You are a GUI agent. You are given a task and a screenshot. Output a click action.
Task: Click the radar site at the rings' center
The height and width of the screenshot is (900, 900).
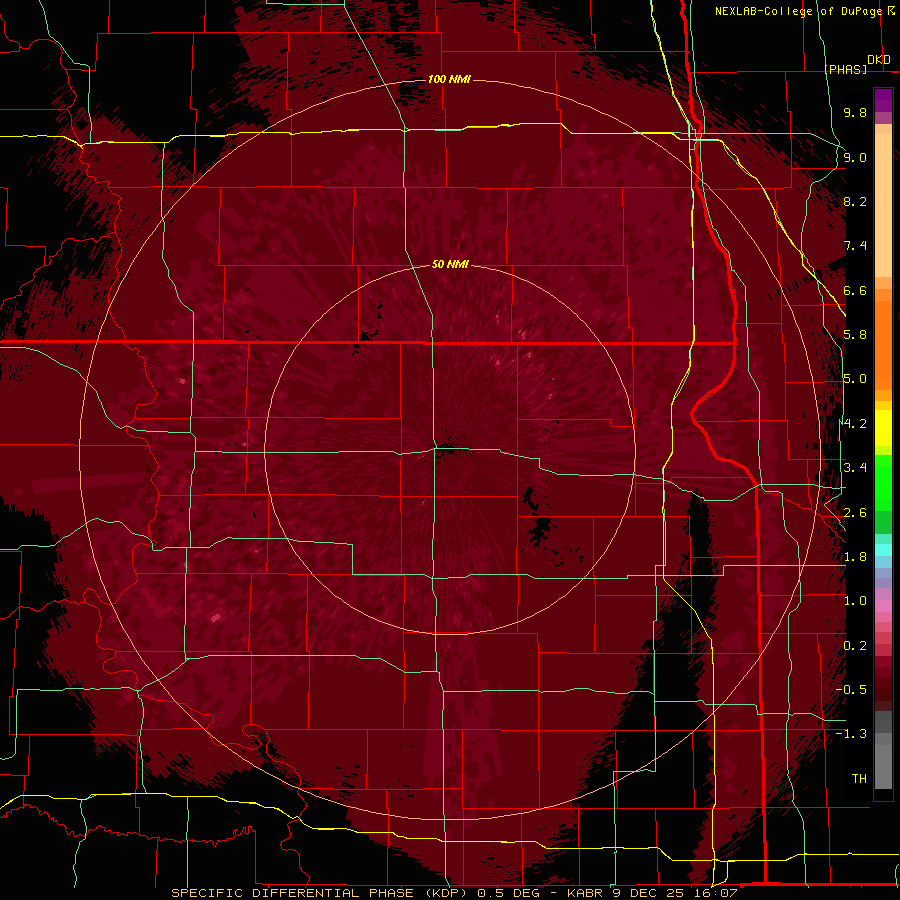[449, 450]
